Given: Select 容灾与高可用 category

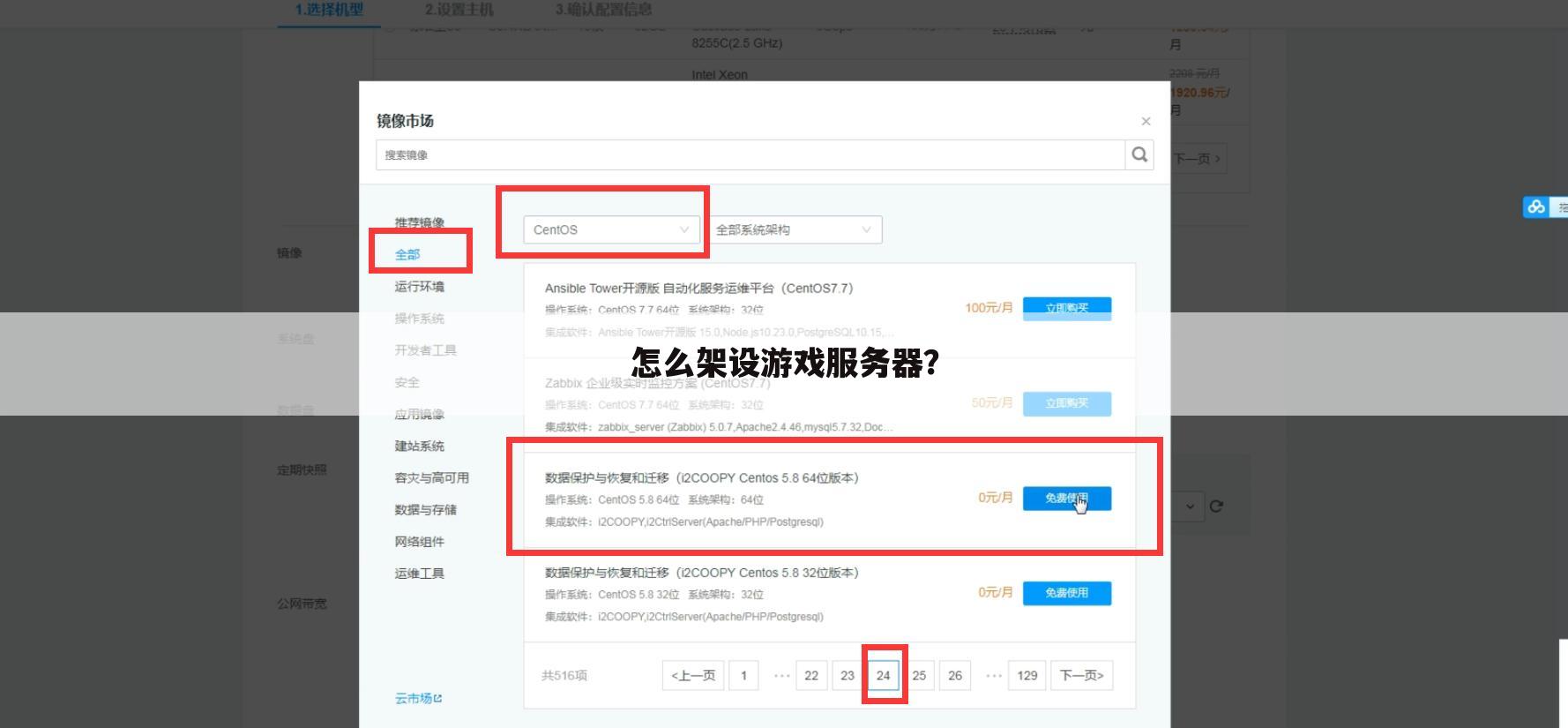Looking at the screenshot, I should point(431,477).
